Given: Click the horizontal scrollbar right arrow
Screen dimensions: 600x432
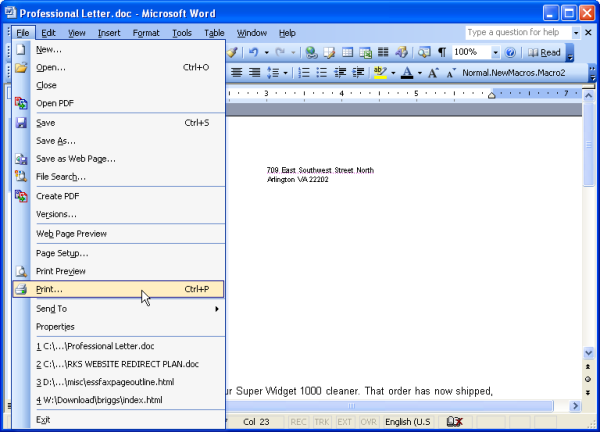Looking at the screenshot, I should 575,406.
